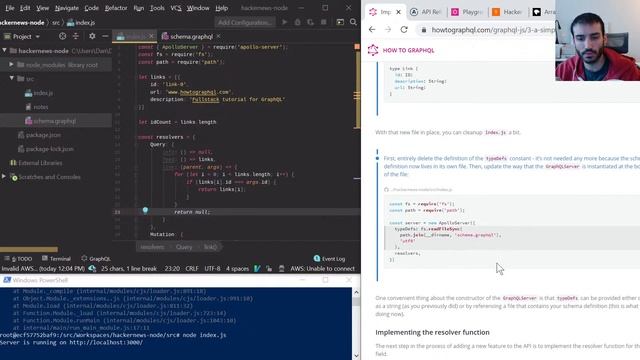Open the 4 spaces indent selector

(237, 269)
